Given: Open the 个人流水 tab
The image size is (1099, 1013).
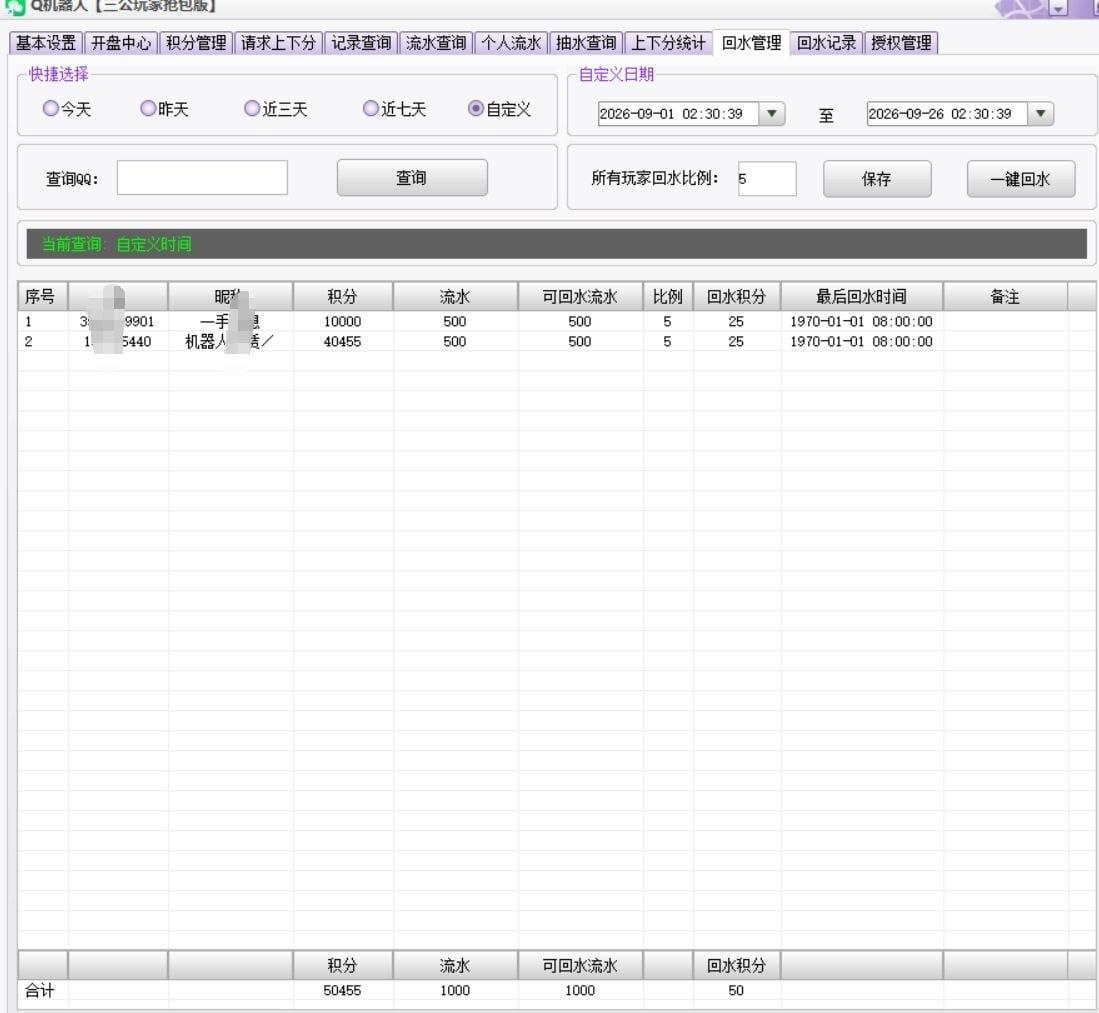Looking at the screenshot, I should (x=511, y=43).
